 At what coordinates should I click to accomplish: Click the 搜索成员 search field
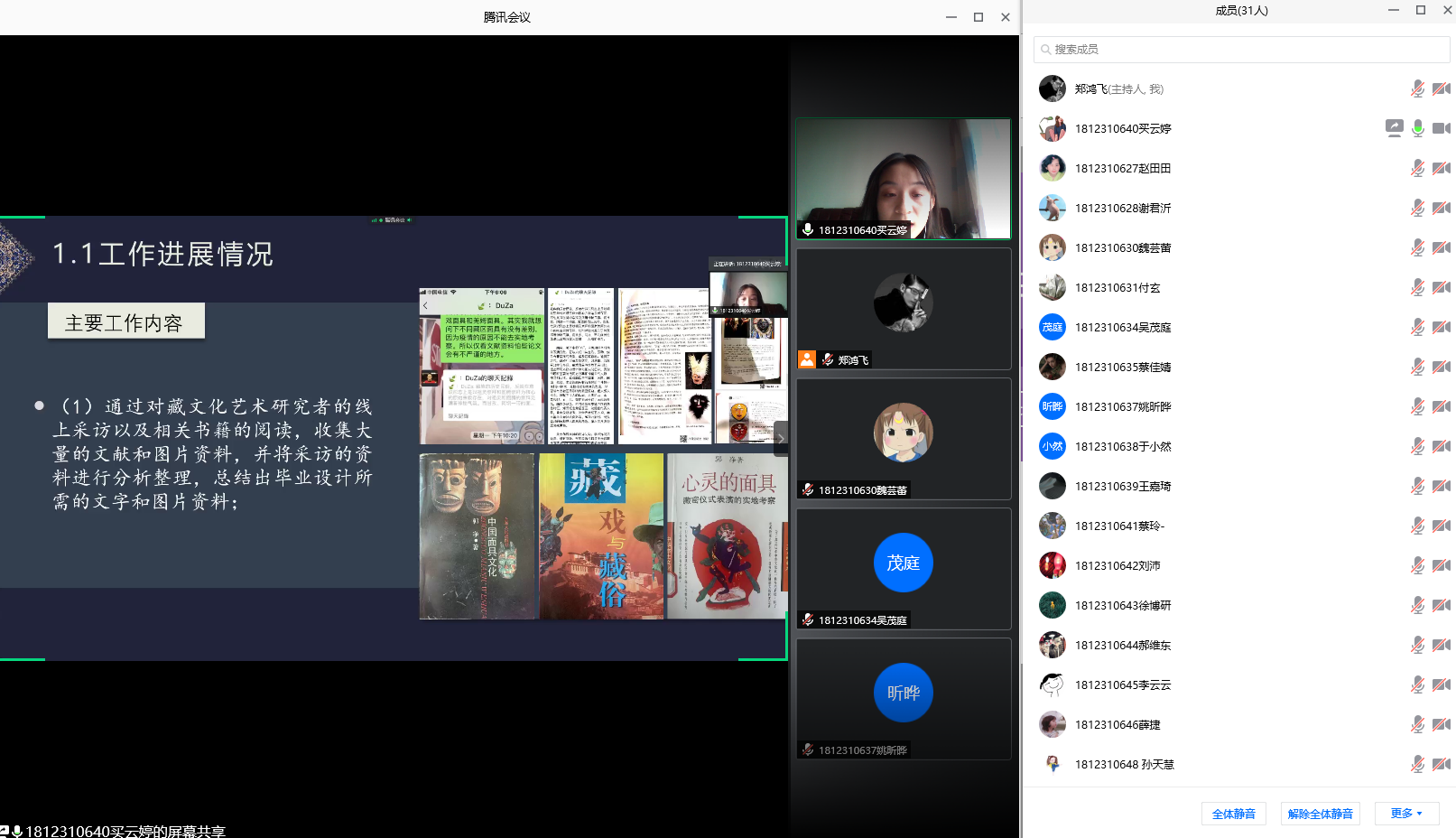pyautogui.click(x=1246, y=50)
